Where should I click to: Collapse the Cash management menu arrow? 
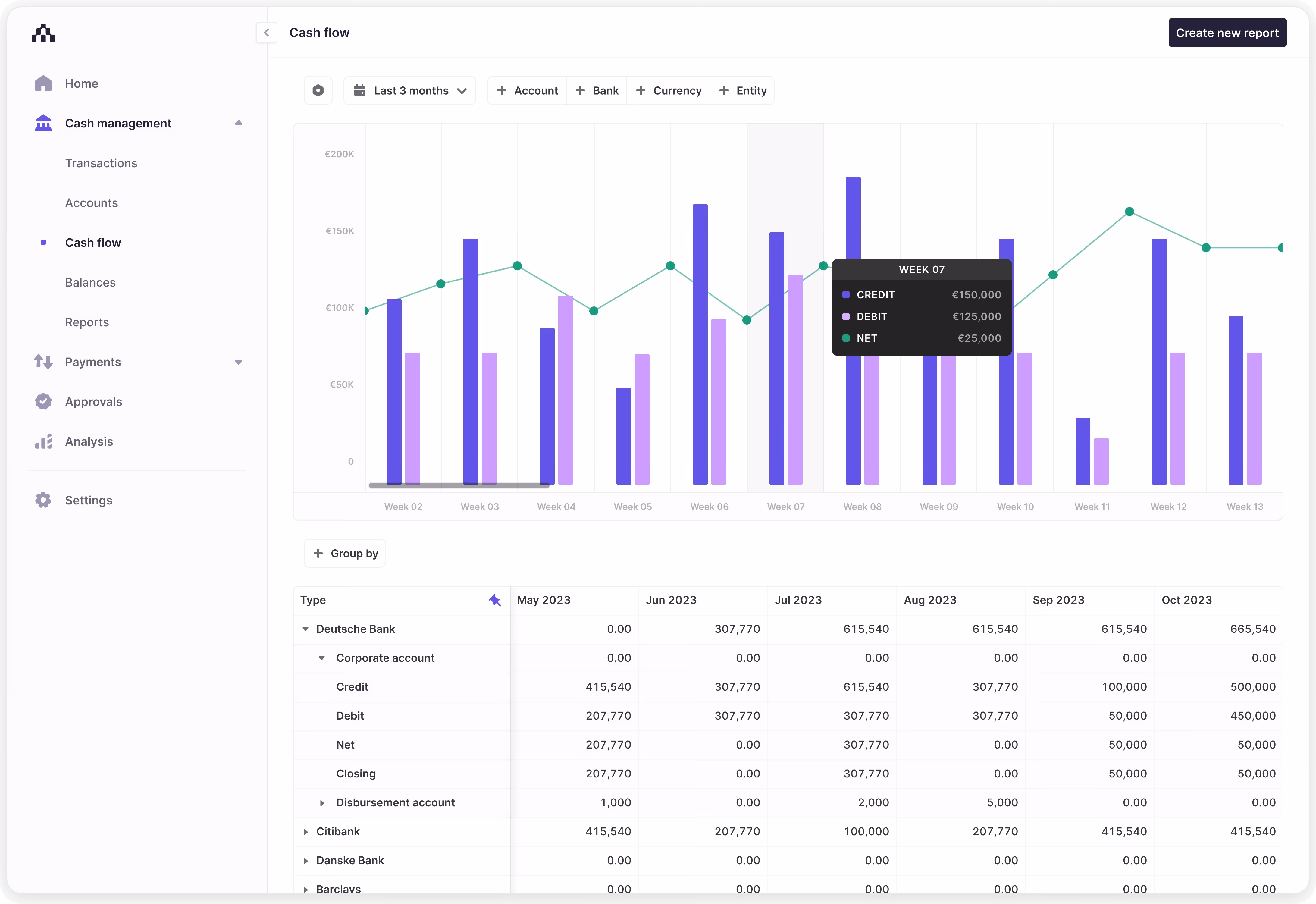coord(238,123)
